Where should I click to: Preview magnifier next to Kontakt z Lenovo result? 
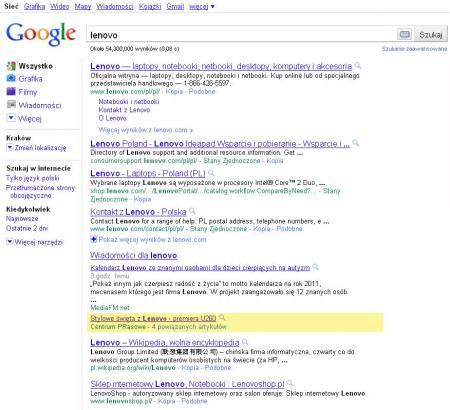[192, 211]
